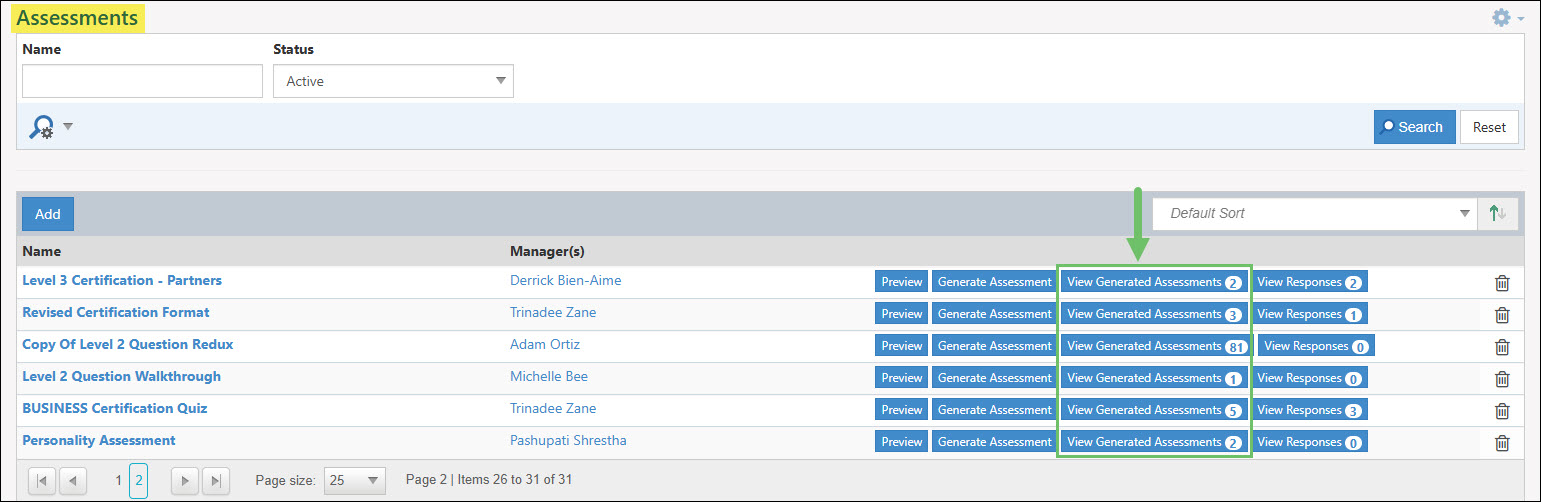Delete Revised Certification Format assessment
Image resolution: width=1541 pixels, height=502 pixels.
(x=1502, y=315)
